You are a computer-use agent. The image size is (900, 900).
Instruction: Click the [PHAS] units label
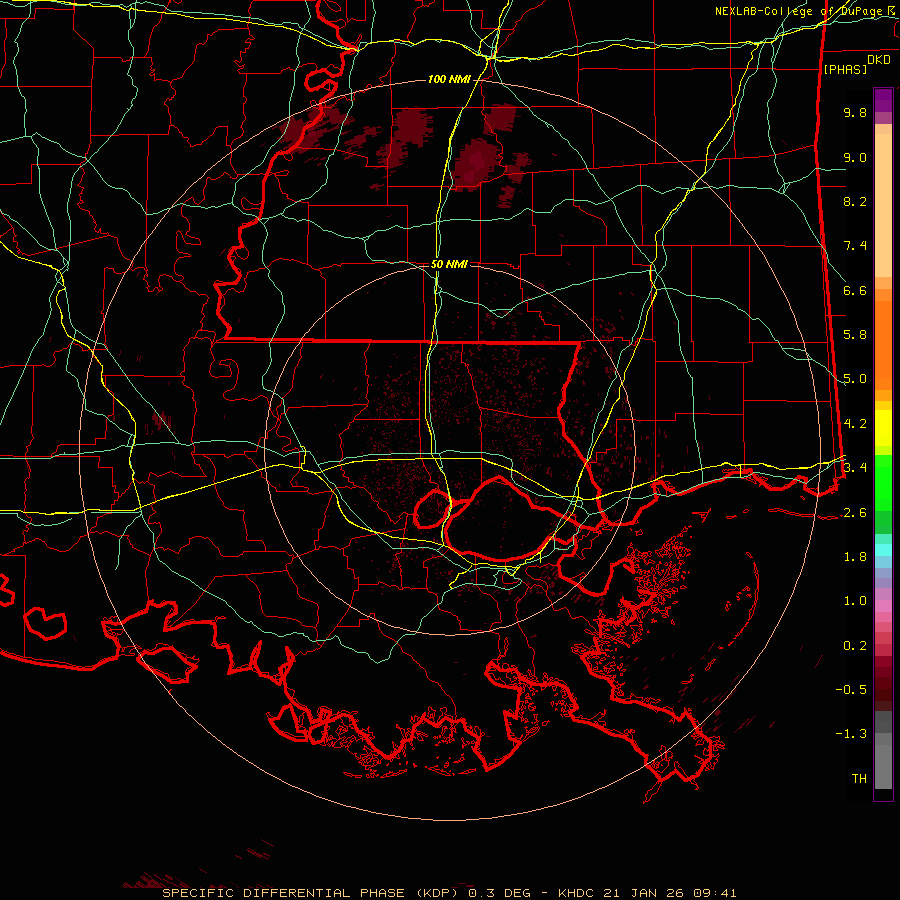(845, 70)
